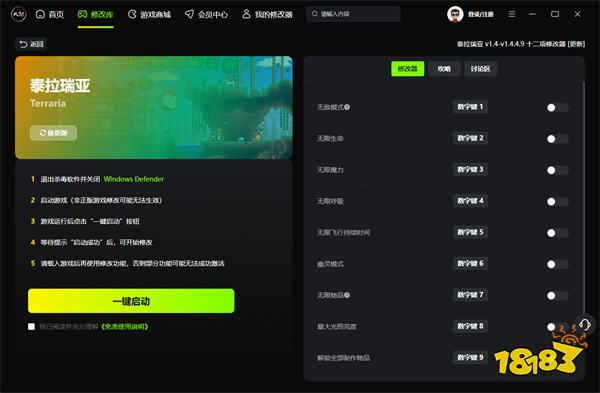Image resolution: width=600 pixels, height=393 pixels.
Task: Open the 首页 home tab
Action: (x=50, y=15)
